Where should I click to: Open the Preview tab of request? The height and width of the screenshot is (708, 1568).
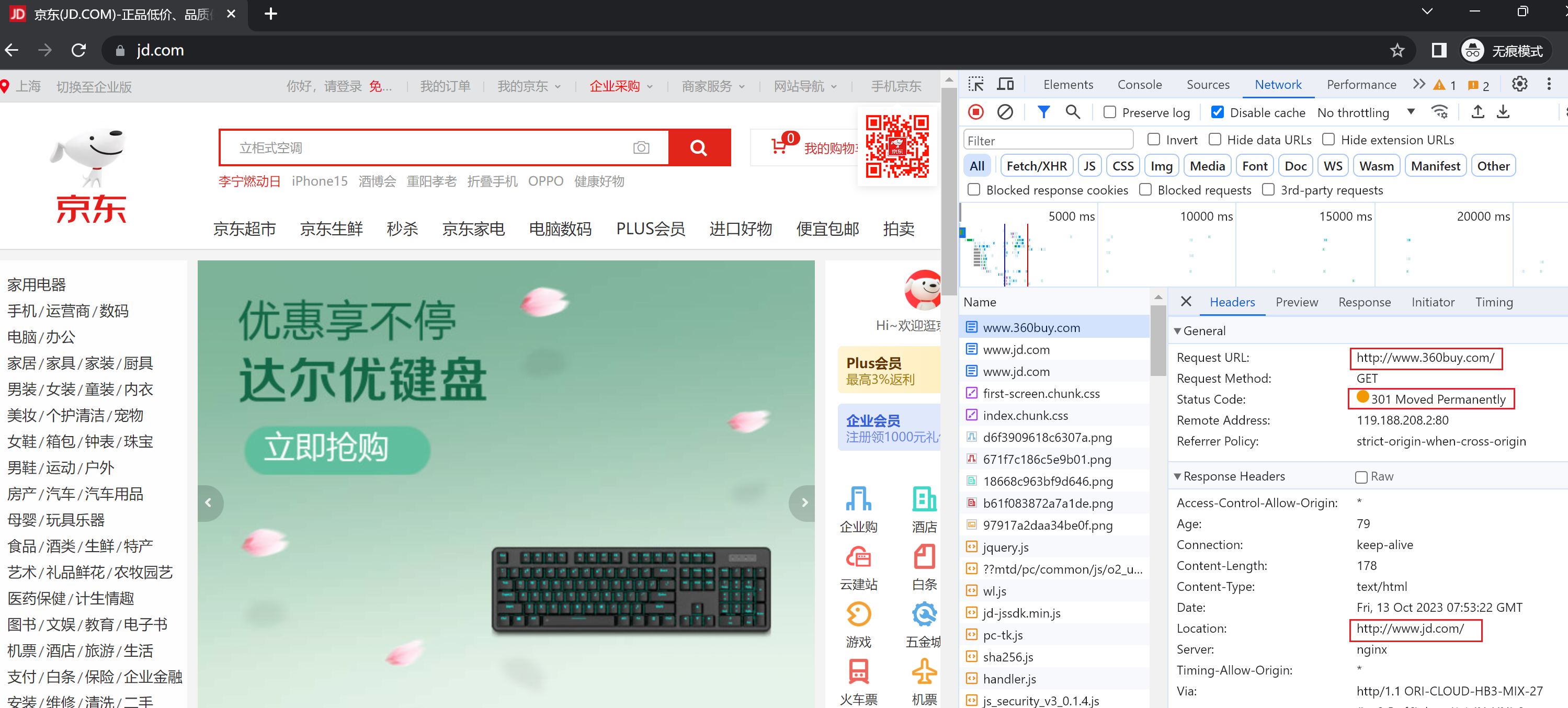point(1296,302)
